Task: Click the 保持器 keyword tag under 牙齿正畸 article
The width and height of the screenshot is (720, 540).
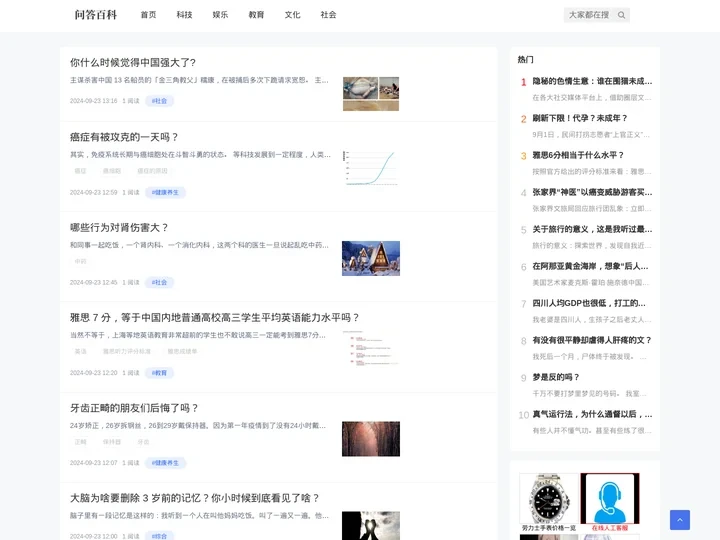Action: point(112,442)
